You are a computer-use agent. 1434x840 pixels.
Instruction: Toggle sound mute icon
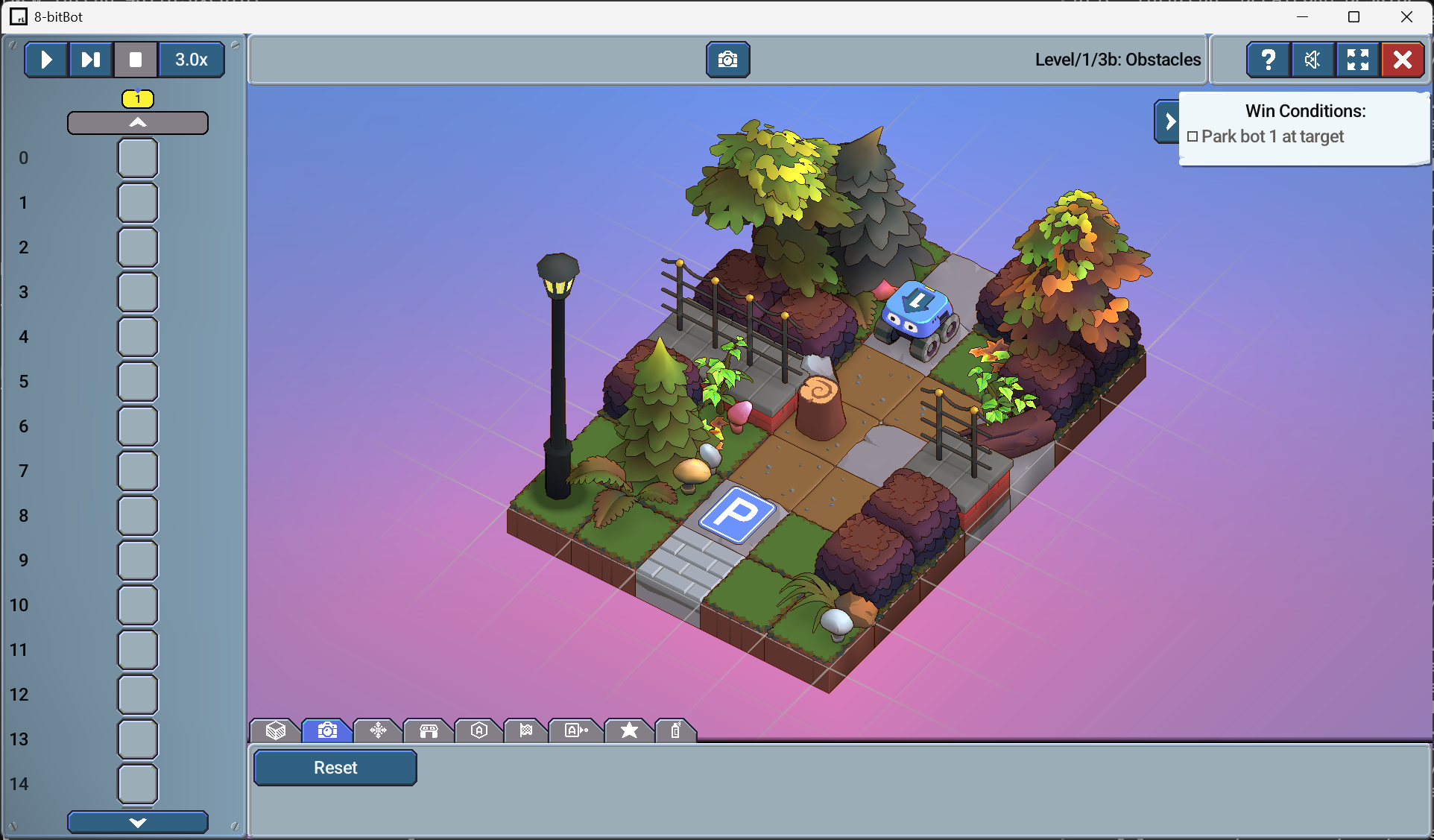pos(1313,60)
